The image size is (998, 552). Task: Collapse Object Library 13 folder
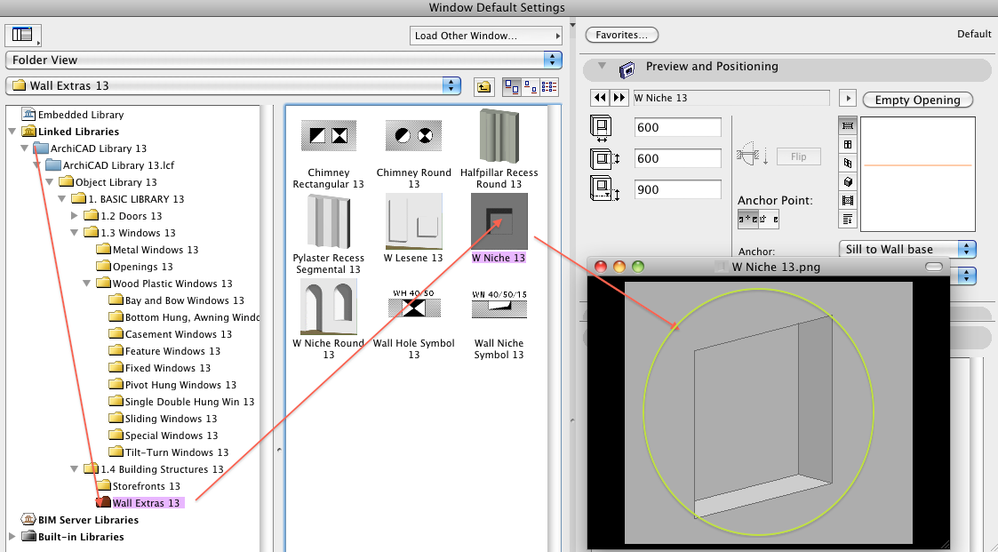point(50,182)
